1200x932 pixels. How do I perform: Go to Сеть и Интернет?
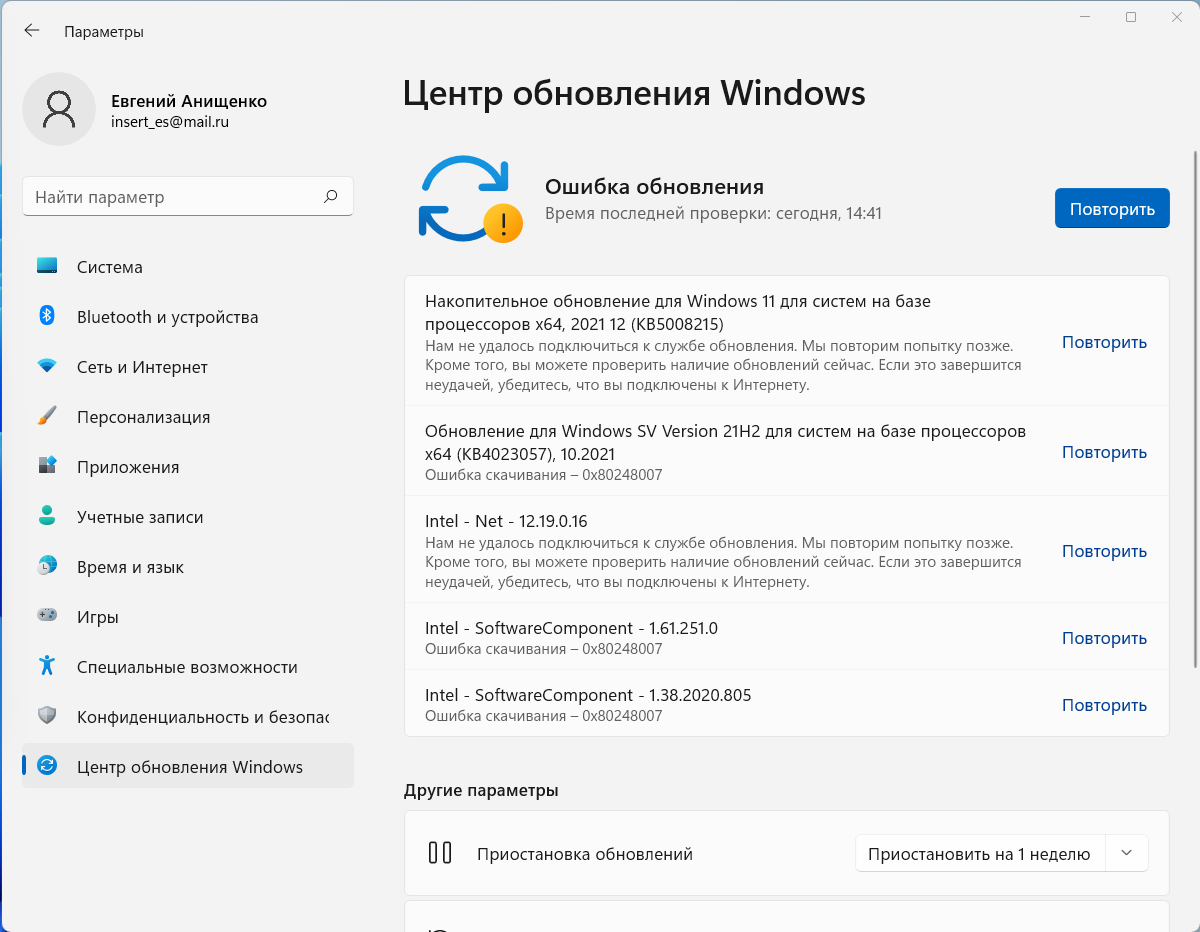click(x=188, y=367)
